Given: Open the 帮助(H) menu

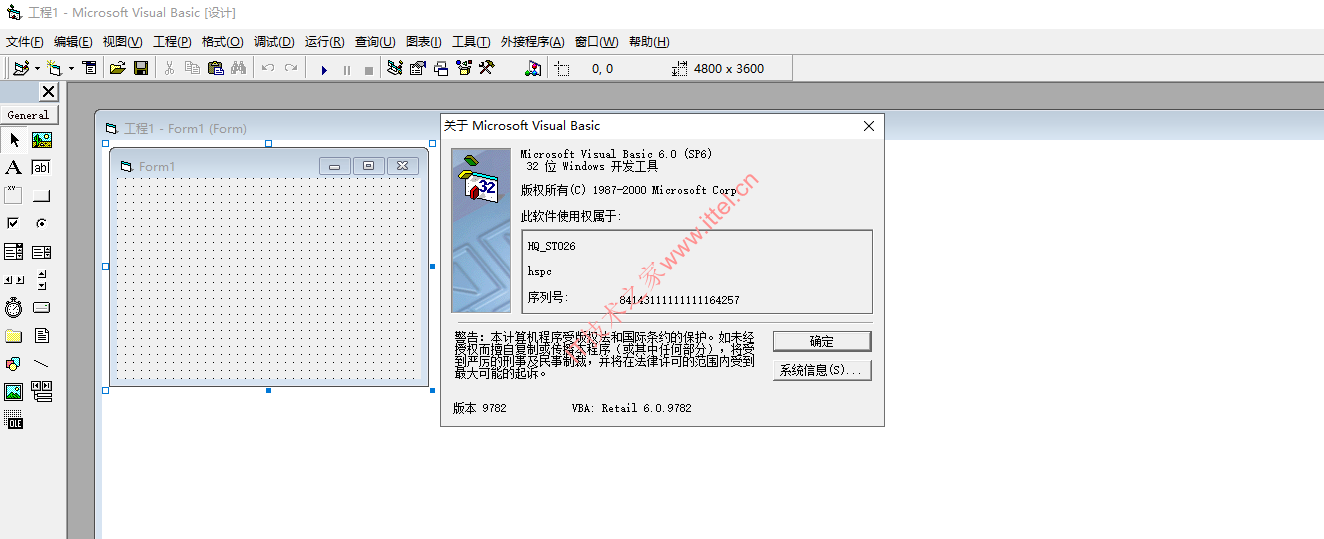Looking at the screenshot, I should (x=649, y=42).
